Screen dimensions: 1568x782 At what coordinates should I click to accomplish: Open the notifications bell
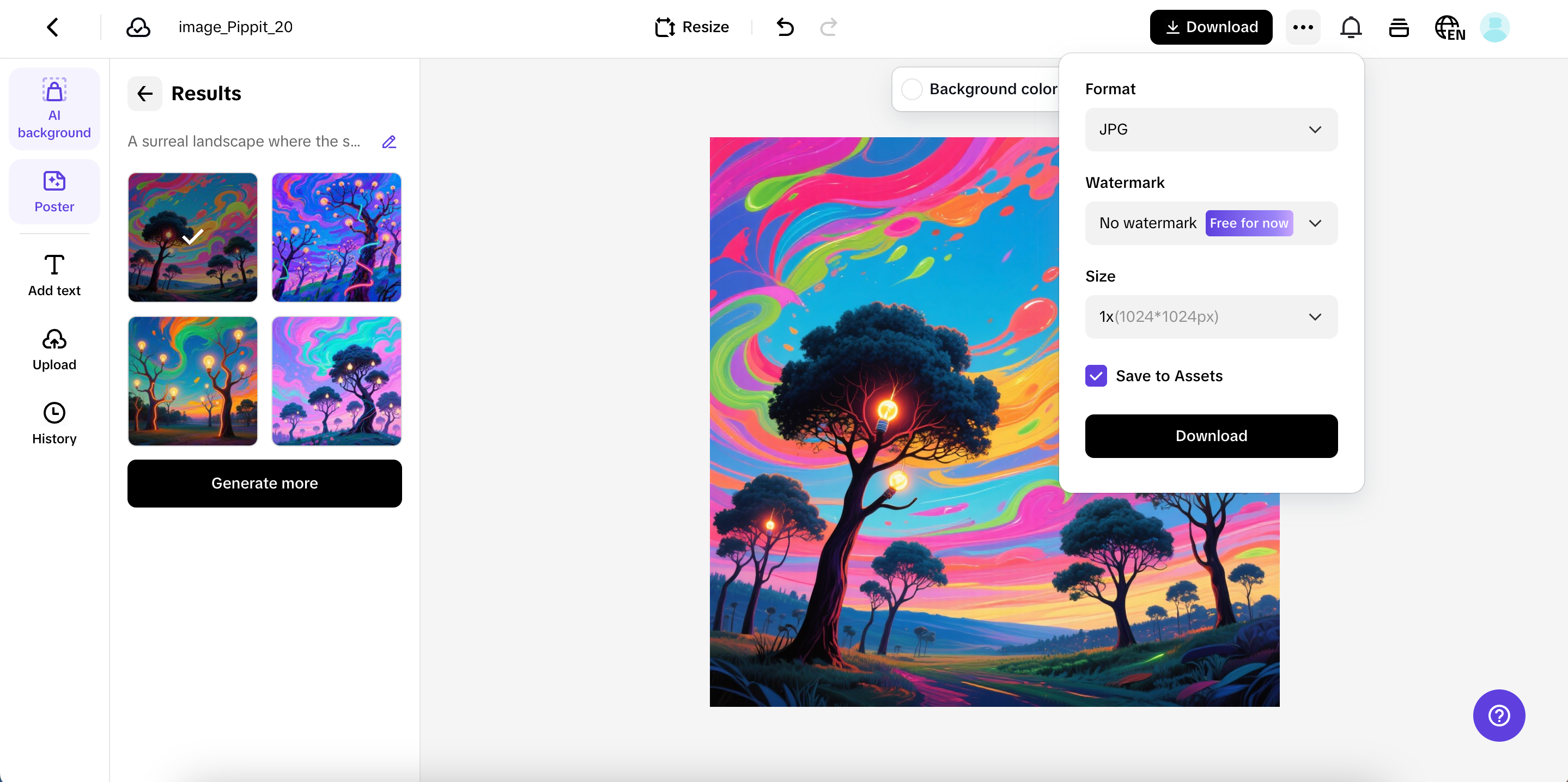[1350, 27]
